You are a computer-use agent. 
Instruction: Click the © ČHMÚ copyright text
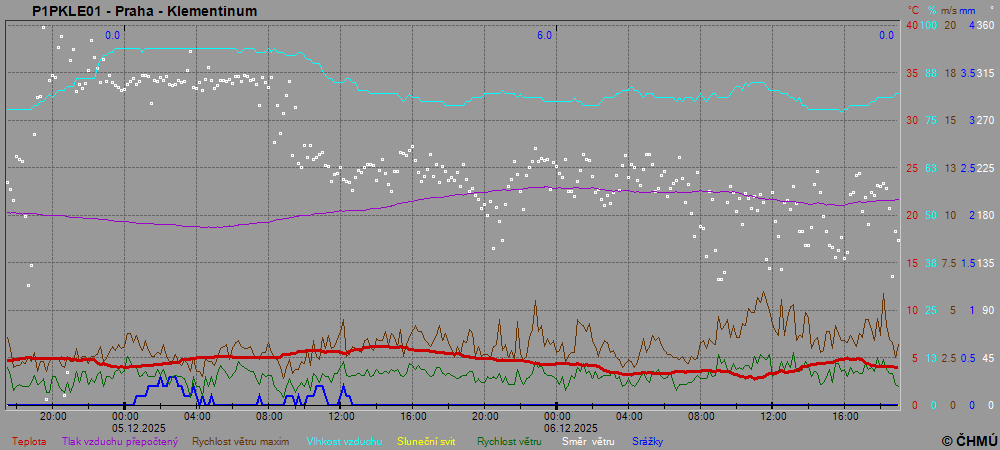[x=969, y=440]
